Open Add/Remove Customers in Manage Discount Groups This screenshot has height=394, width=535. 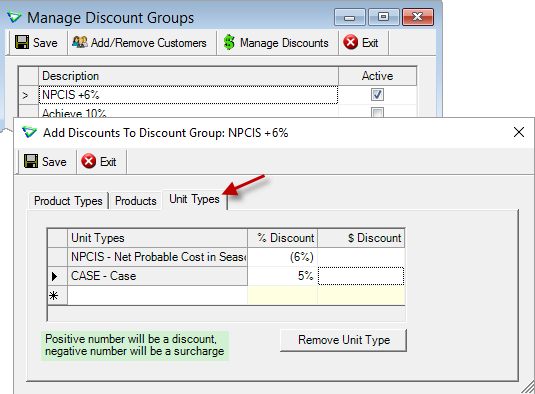(x=140, y=43)
